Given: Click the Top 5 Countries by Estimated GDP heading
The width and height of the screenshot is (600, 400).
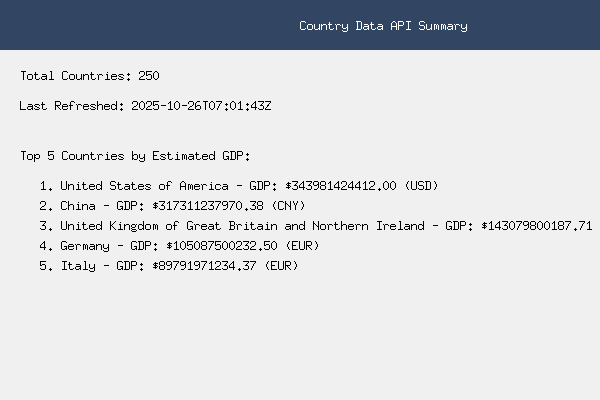Looking at the screenshot, I should pos(135,156).
